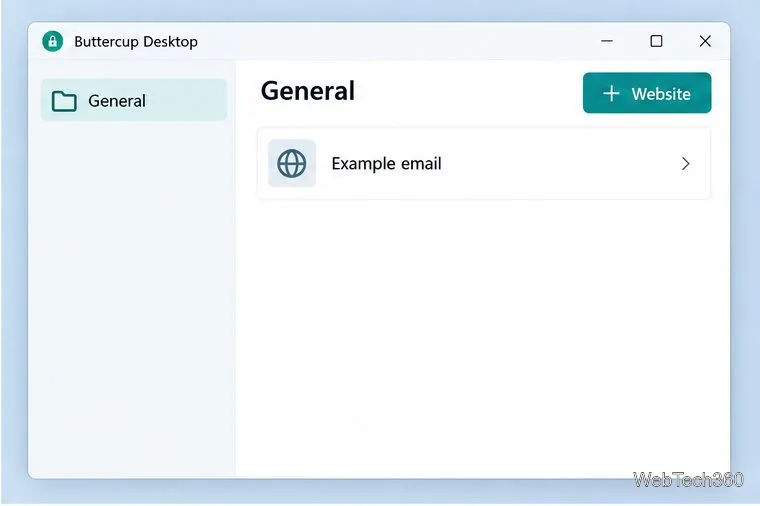
Task: Expand Example email with chevron arrow
Action: [685, 164]
